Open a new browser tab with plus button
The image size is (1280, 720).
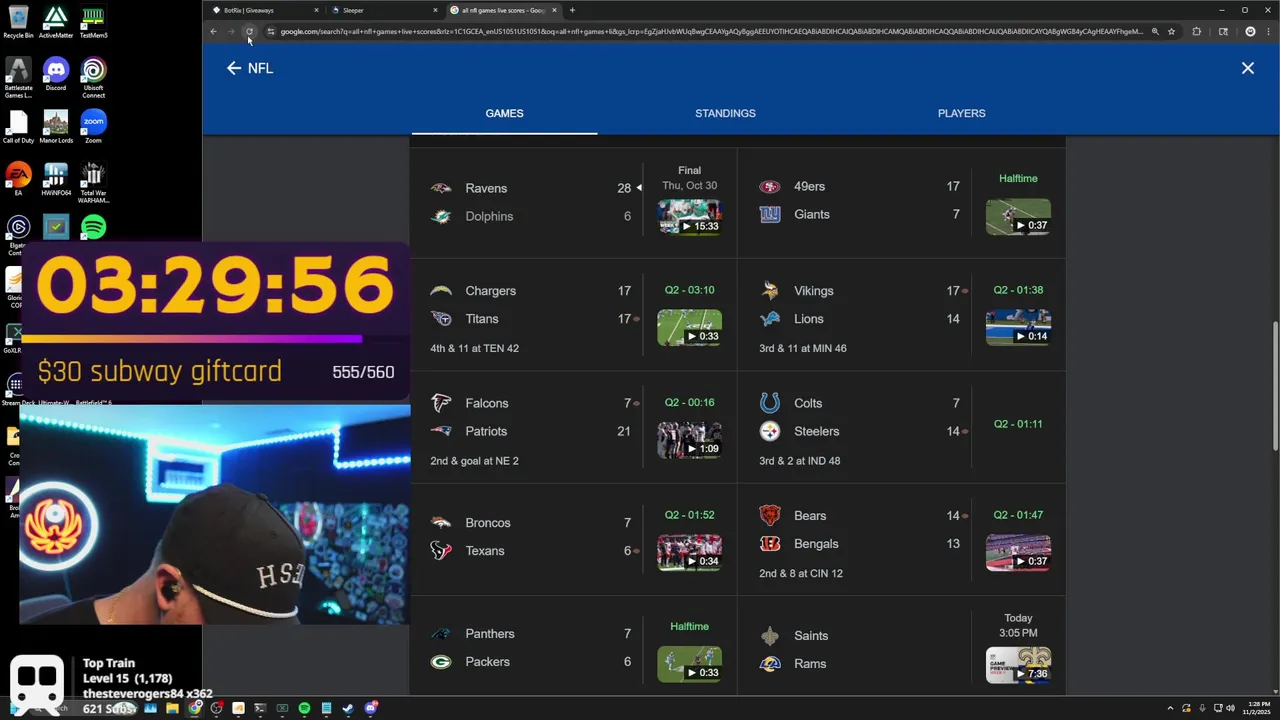tap(572, 10)
